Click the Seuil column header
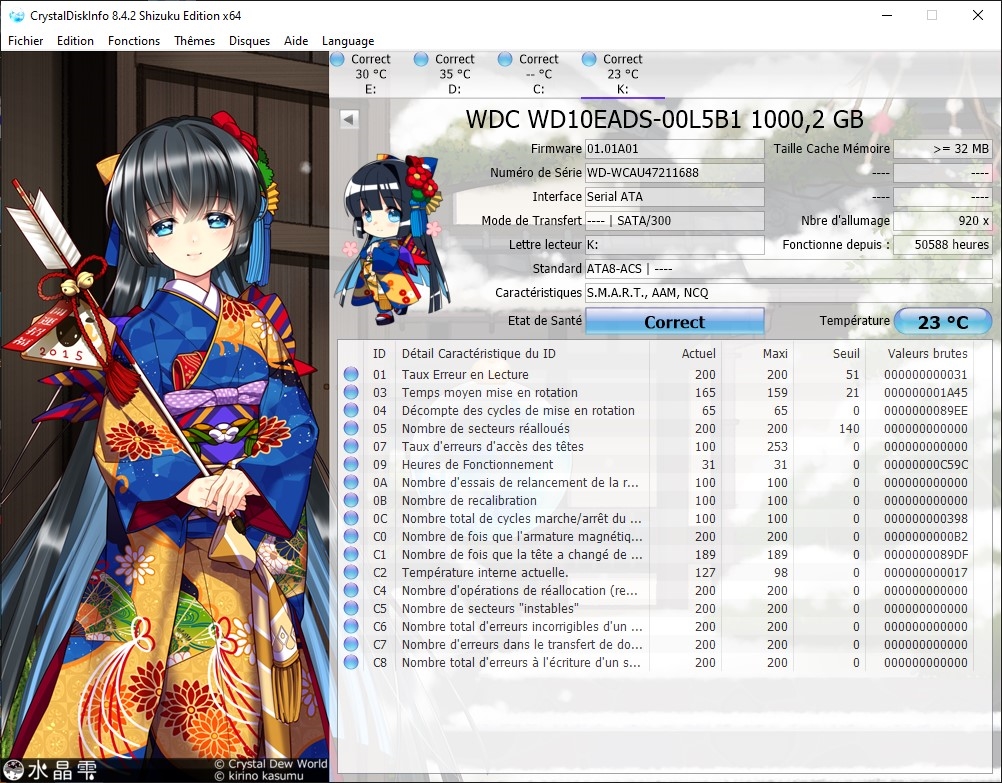Image resolution: width=1002 pixels, height=783 pixels. [x=846, y=353]
